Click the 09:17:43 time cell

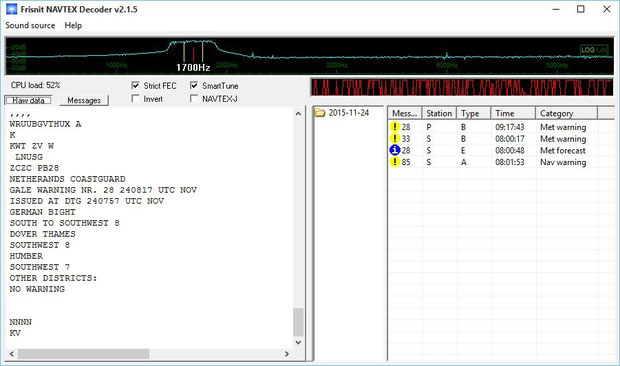coord(510,127)
